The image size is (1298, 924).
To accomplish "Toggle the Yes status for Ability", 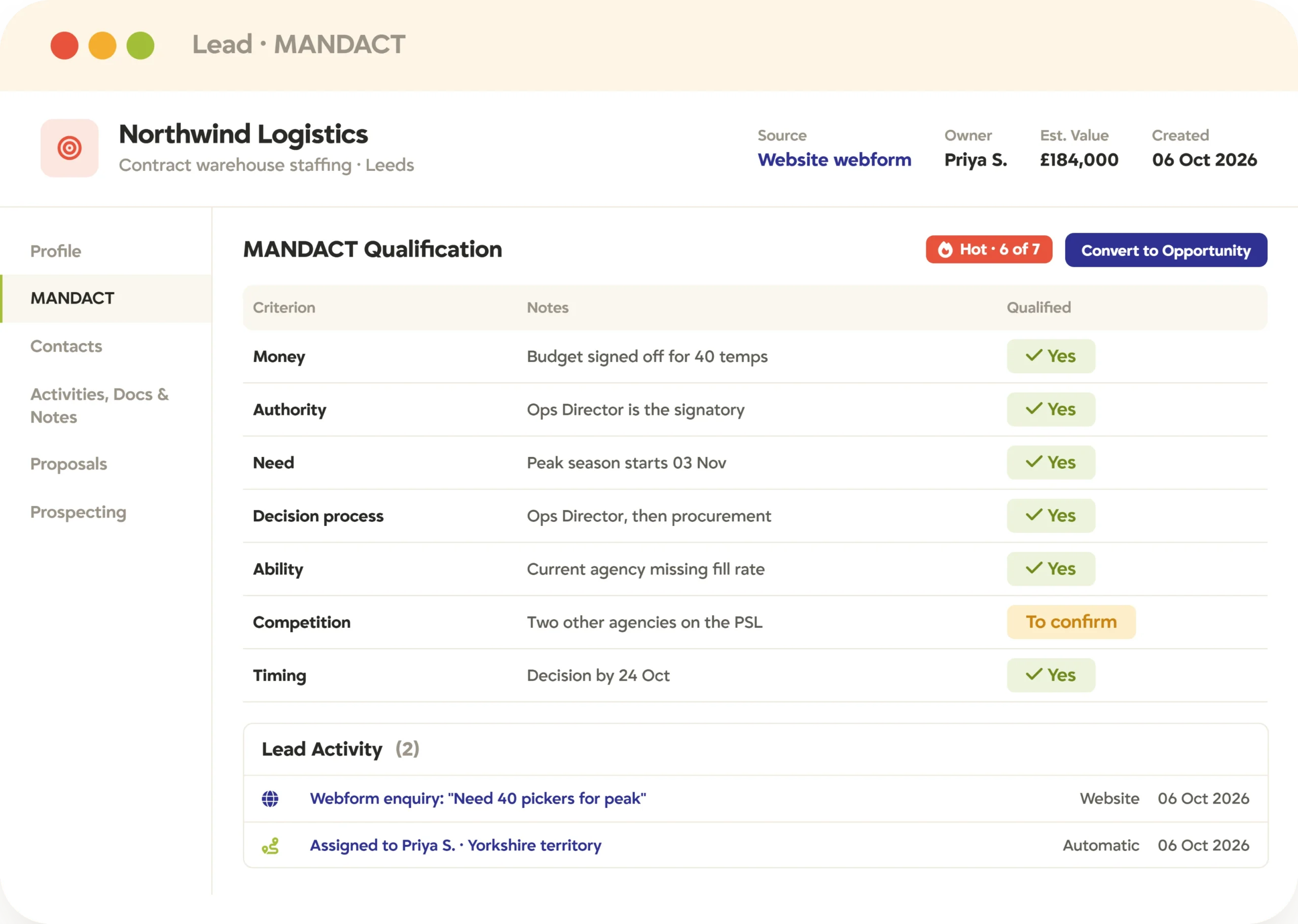I will pyautogui.click(x=1051, y=569).
